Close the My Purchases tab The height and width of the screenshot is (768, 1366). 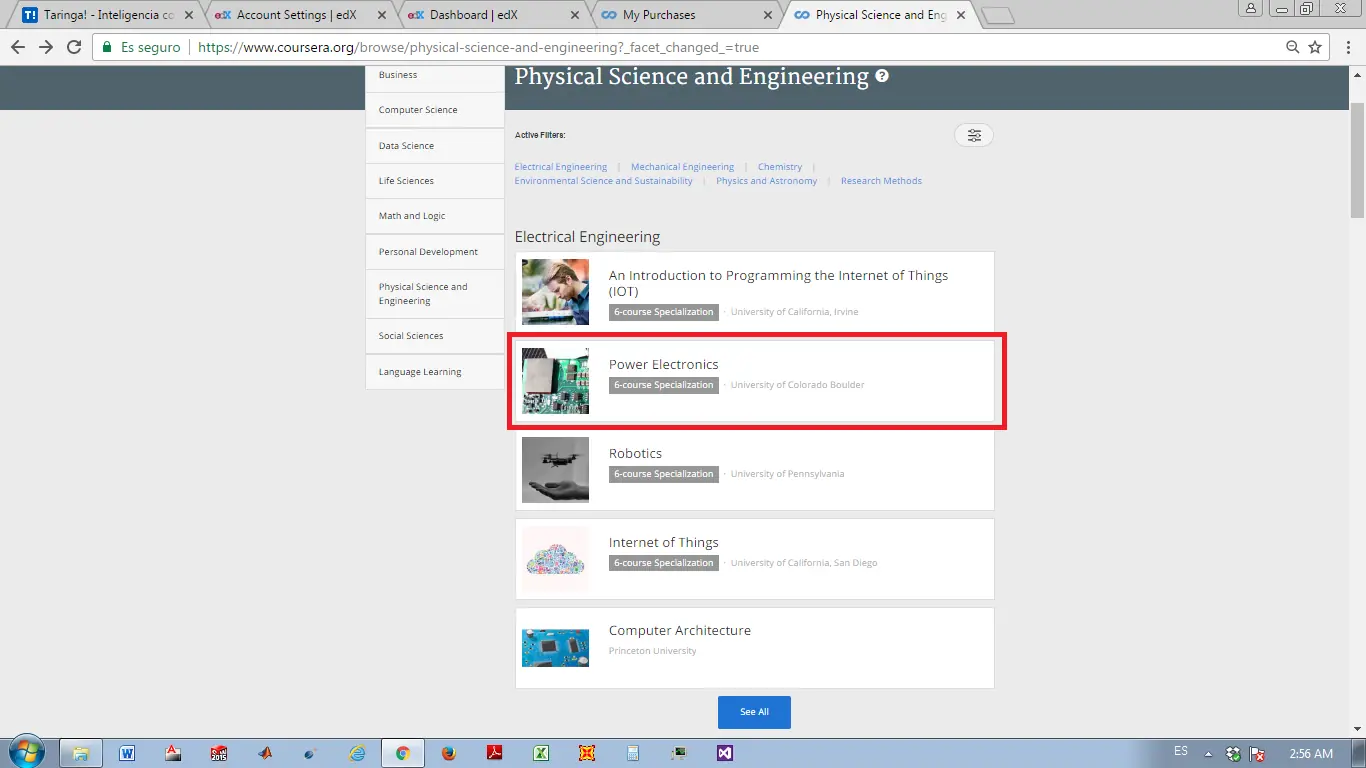768,15
